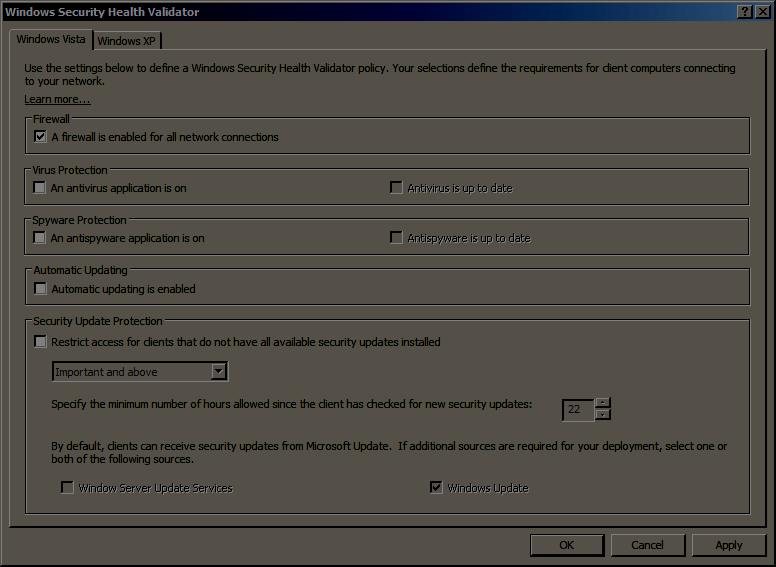This screenshot has width=776, height=567.
Task: Click the hours field showing 22
Action: click(578, 410)
